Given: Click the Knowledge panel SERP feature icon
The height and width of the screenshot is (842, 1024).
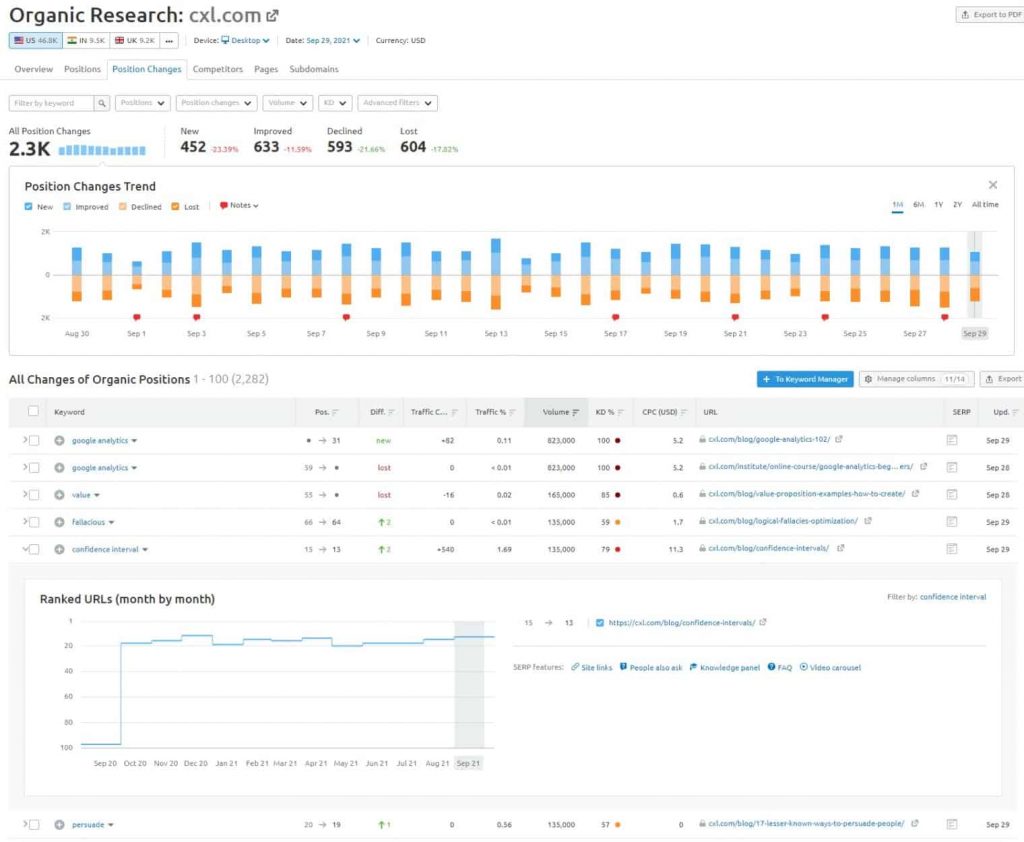Looking at the screenshot, I should (693, 667).
